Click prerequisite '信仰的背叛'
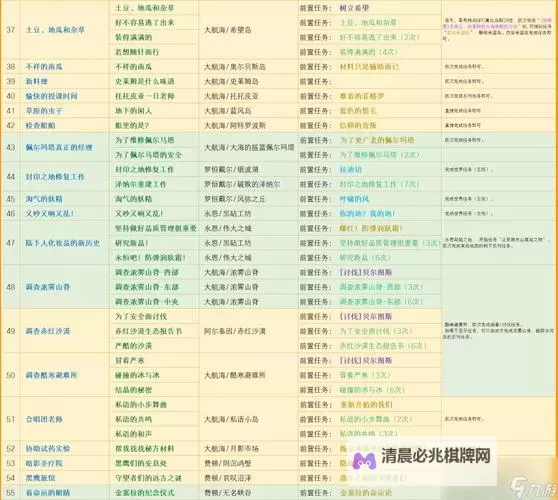558x500 pixels. [x=358, y=125]
